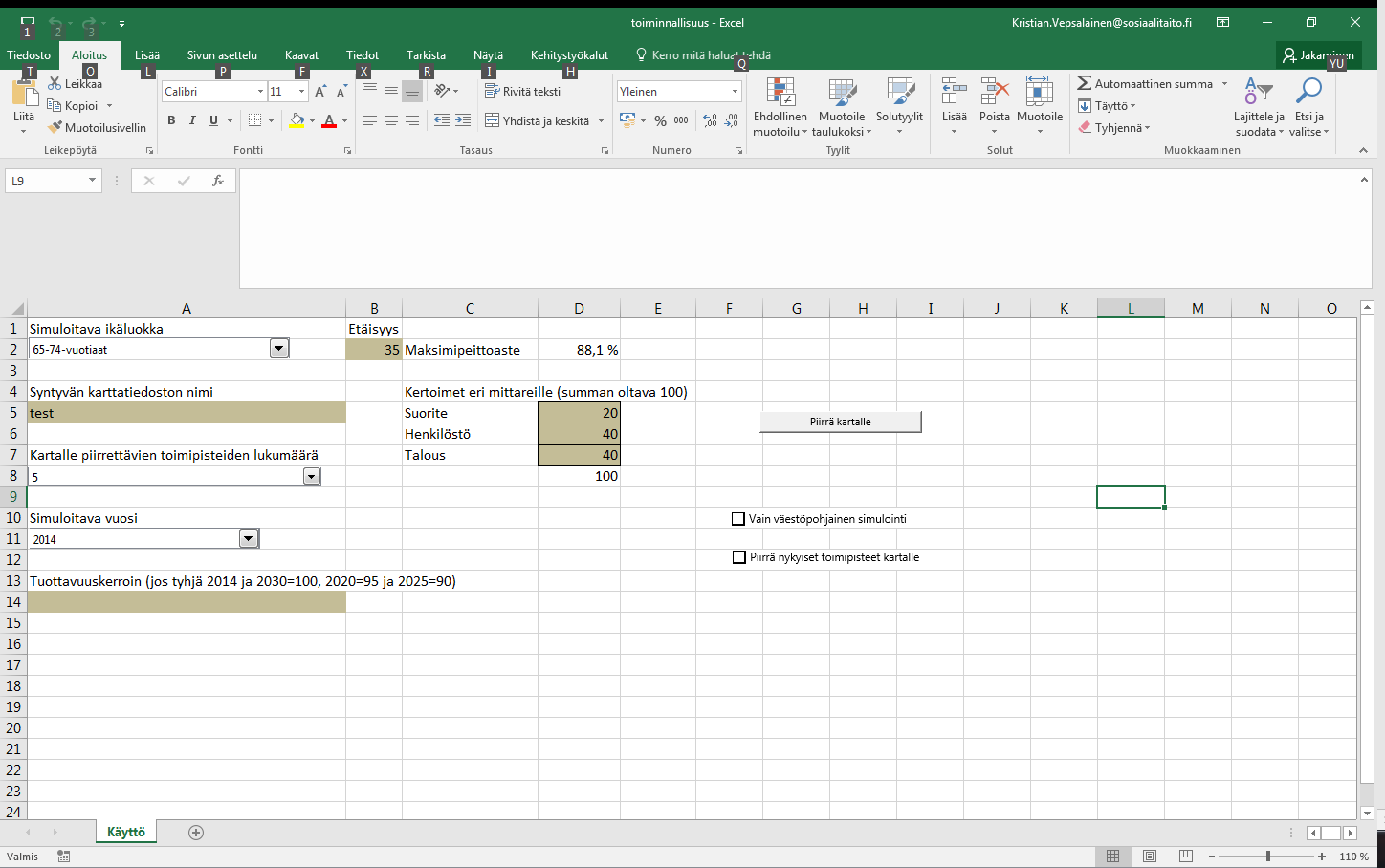Open Etsi ja valitse
Viewport: 1385px width, 868px height.
(x=1308, y=107)
